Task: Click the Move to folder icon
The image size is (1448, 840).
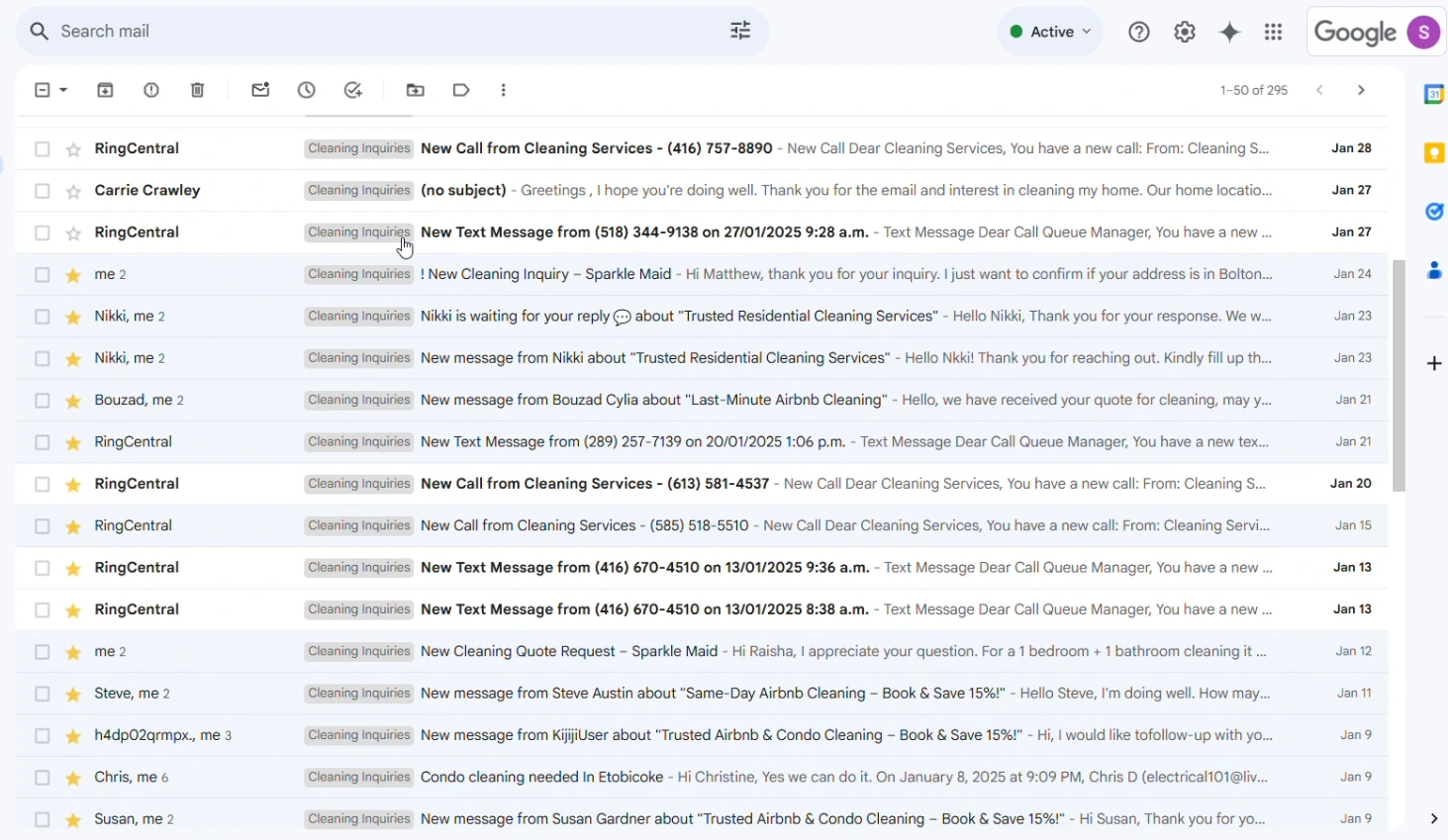Action: [416, 90]
